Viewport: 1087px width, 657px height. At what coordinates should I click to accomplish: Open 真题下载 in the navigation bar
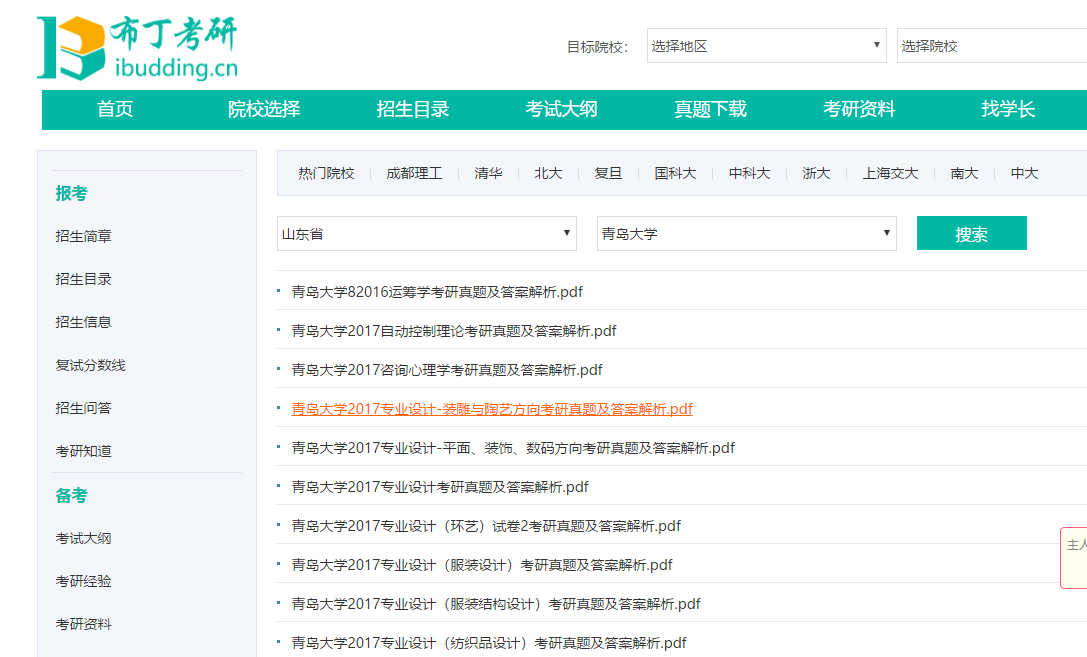(x=711, y=110)
